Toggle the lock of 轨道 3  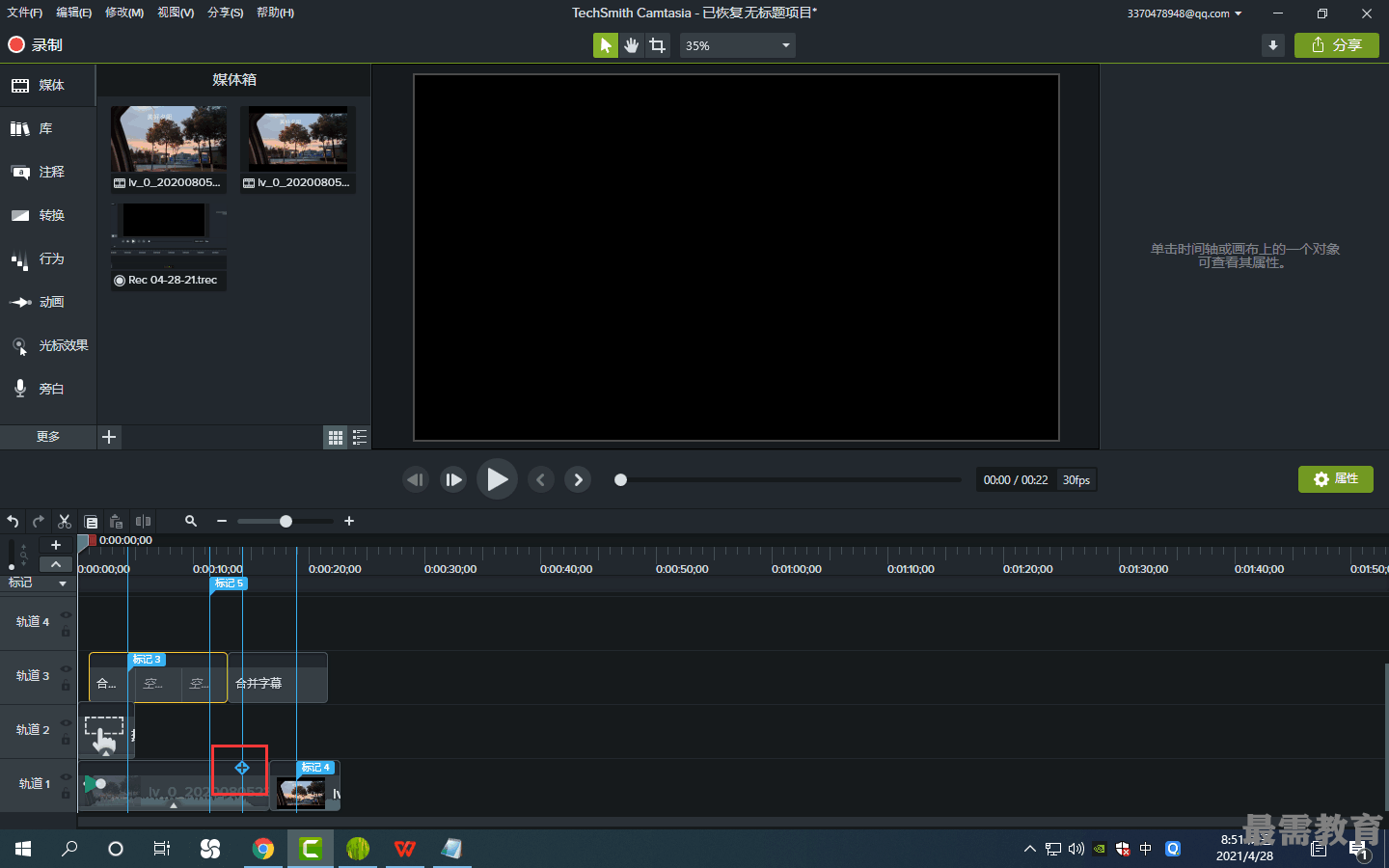tap(67, 686)
